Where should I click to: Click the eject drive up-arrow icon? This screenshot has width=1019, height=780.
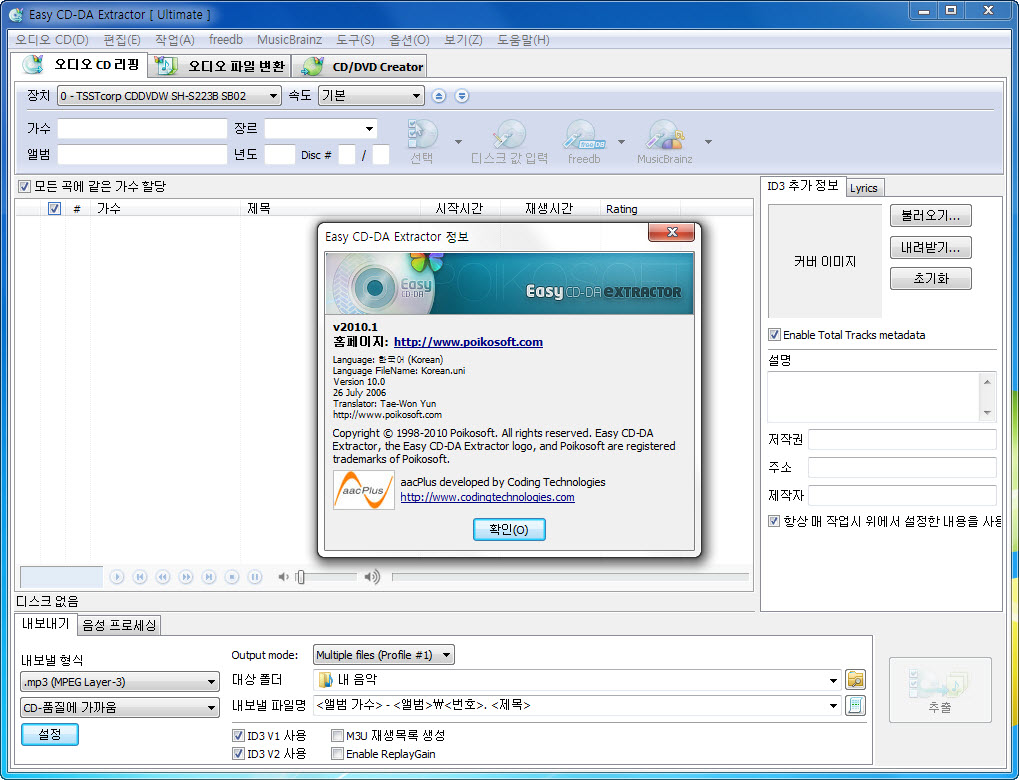(x=439, y=96)
